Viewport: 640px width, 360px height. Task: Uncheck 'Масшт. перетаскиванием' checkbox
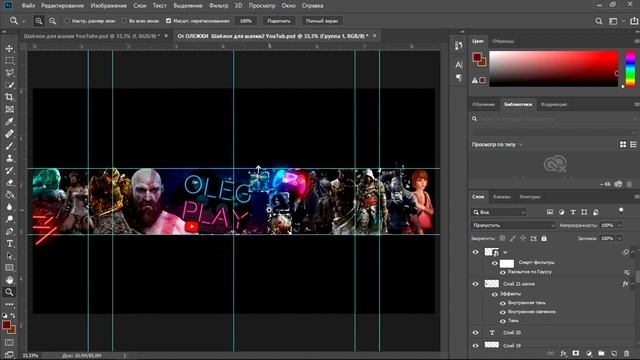[x=168, y=21]
